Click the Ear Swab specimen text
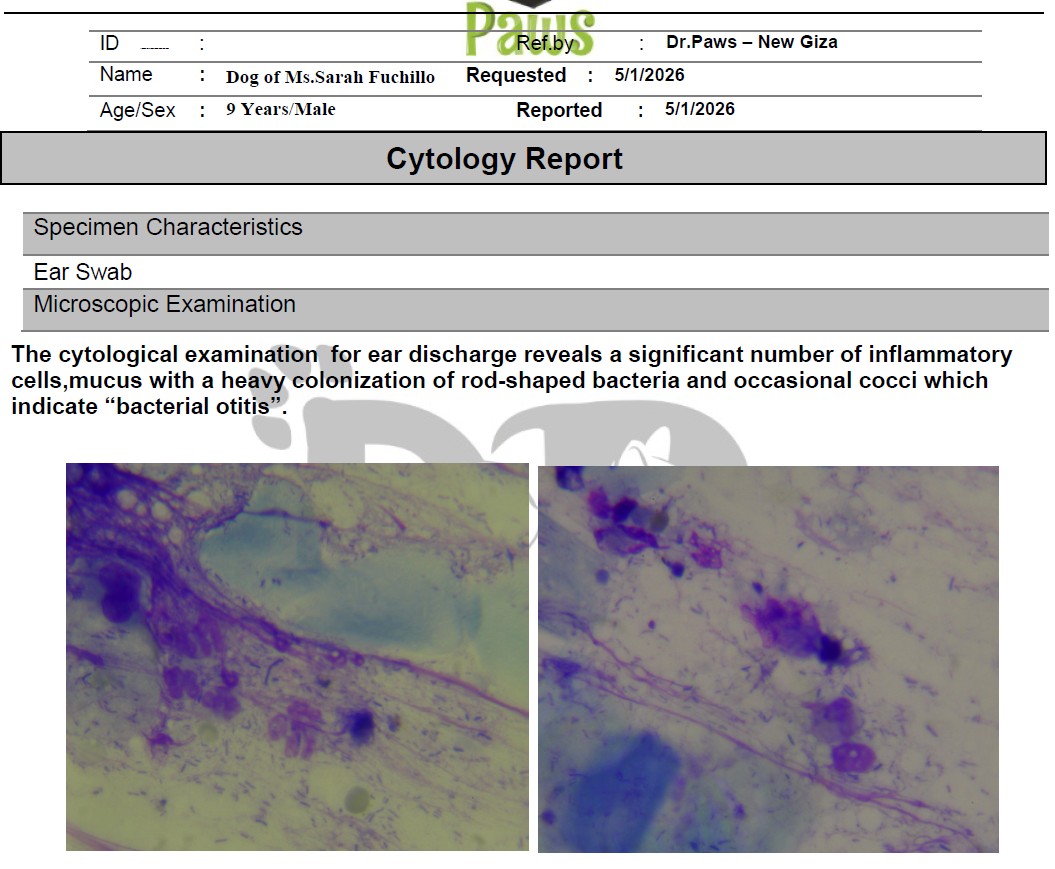1055x869 pixels. pos(83,272)
